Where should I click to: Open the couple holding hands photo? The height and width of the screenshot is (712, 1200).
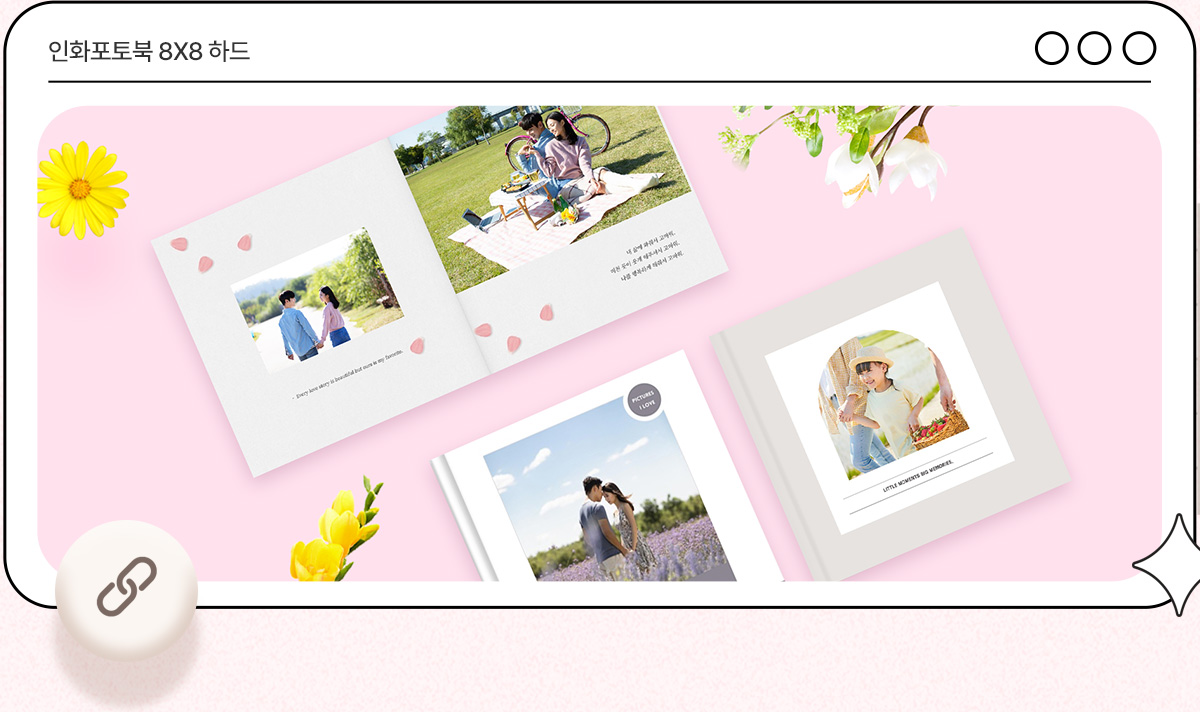pos(317,298)
